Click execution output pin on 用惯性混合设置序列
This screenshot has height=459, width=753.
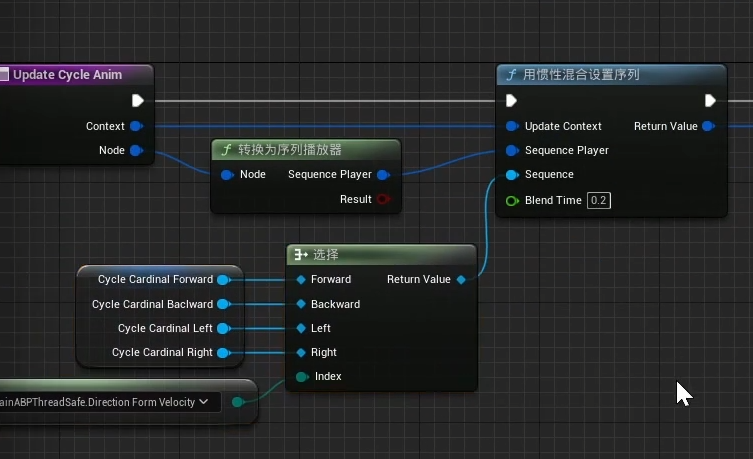coord(710,100)
